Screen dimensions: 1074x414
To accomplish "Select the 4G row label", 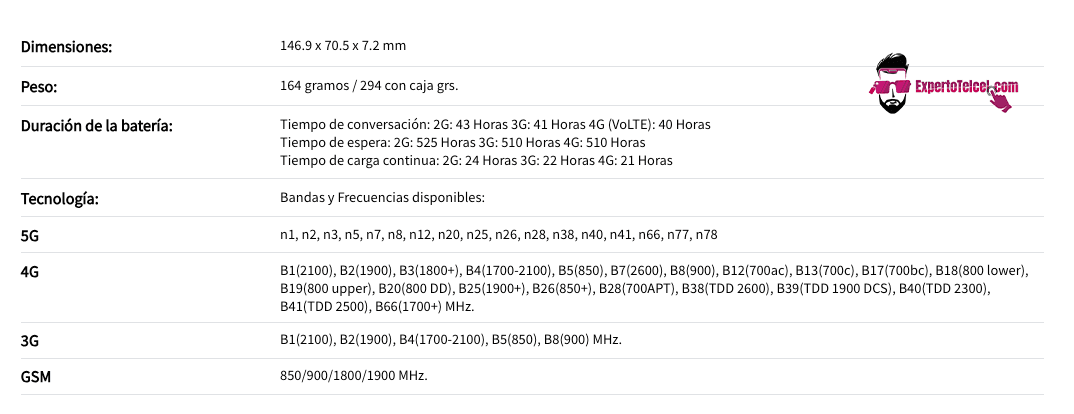I will [30, 272].
